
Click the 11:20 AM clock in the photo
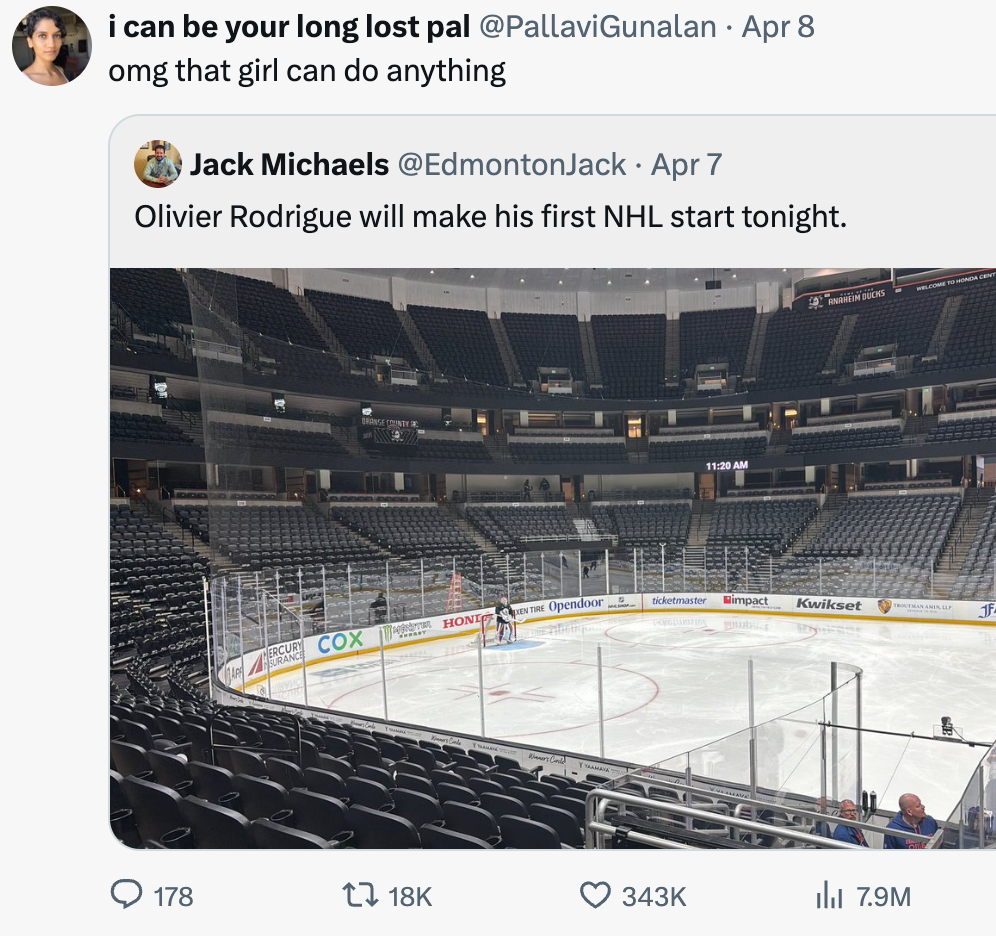726,466
